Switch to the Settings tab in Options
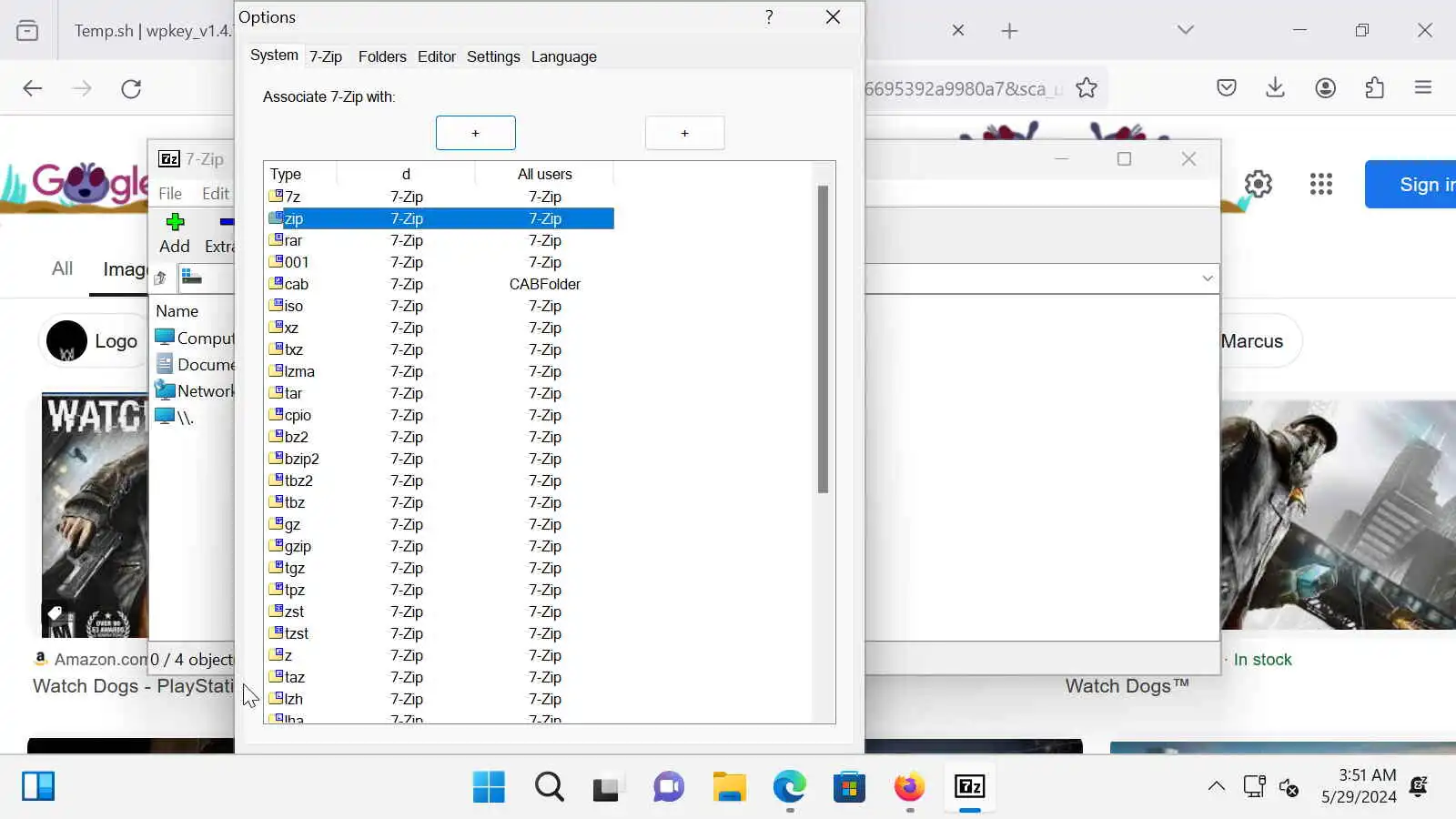This screenshot has height=819, width=1456. pos(493,56)
